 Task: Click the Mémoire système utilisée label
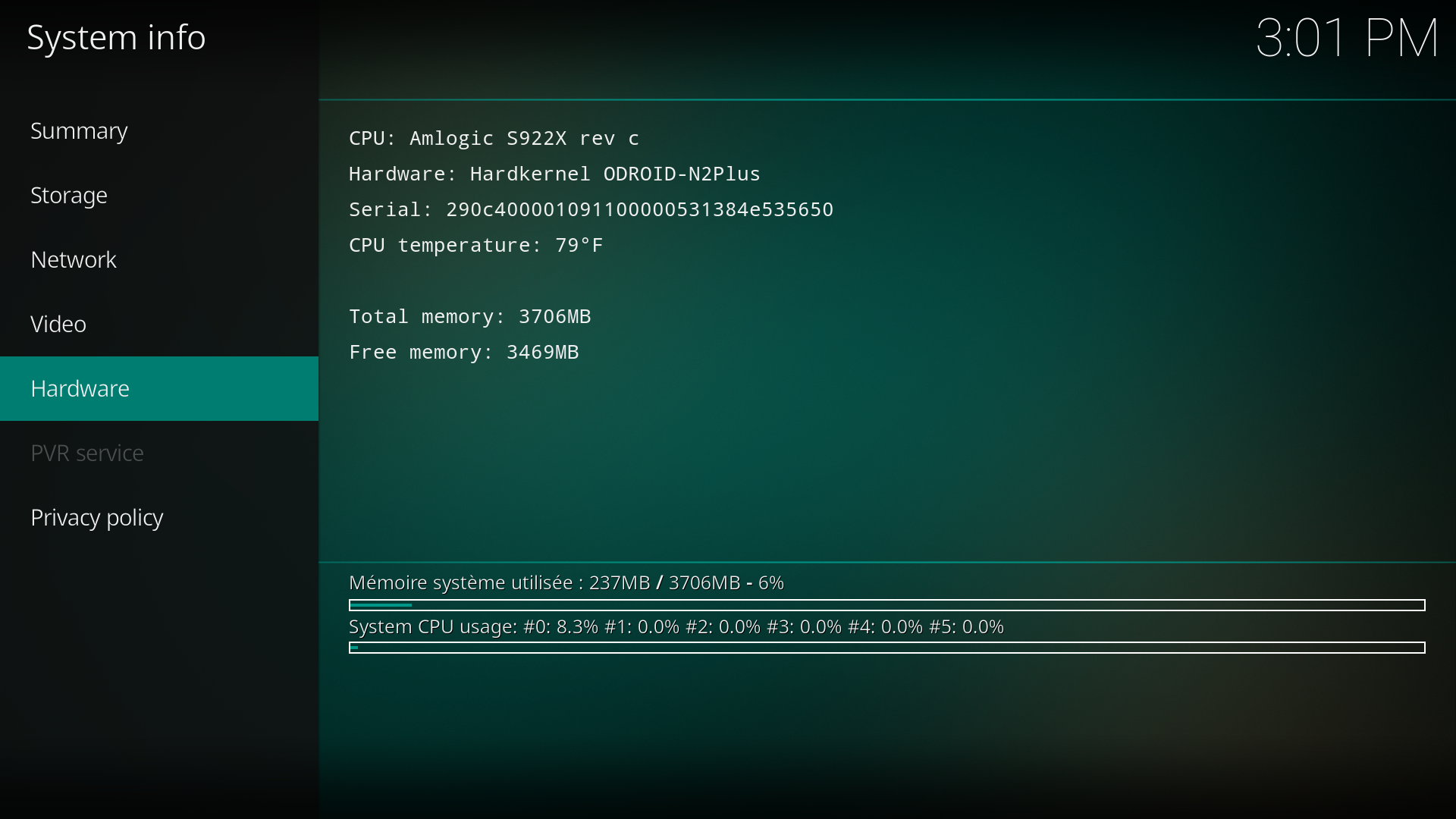click(x=566, y=582)
